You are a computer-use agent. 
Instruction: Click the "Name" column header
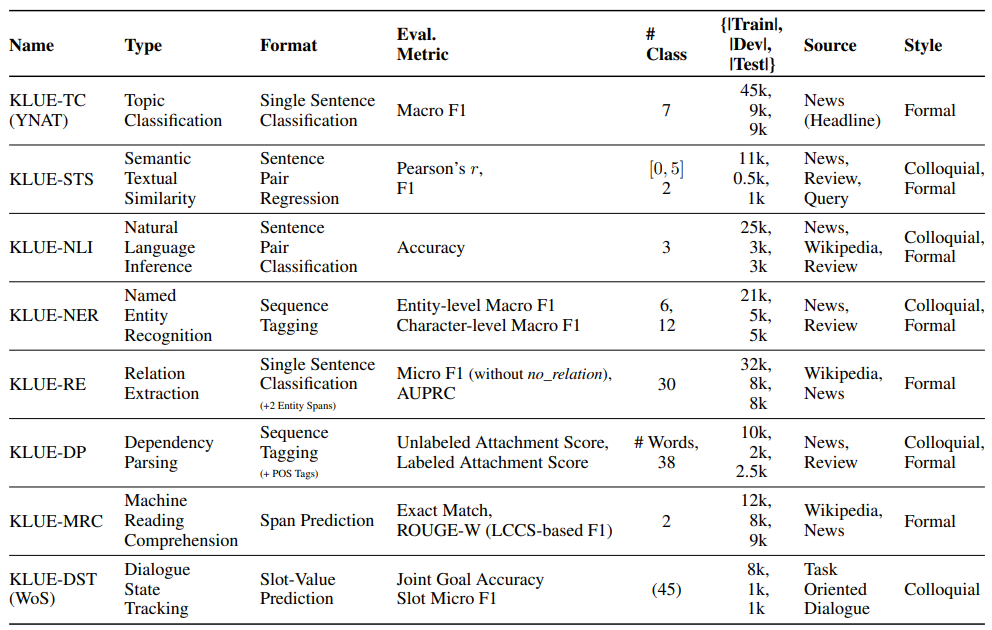tap(32, 45)
